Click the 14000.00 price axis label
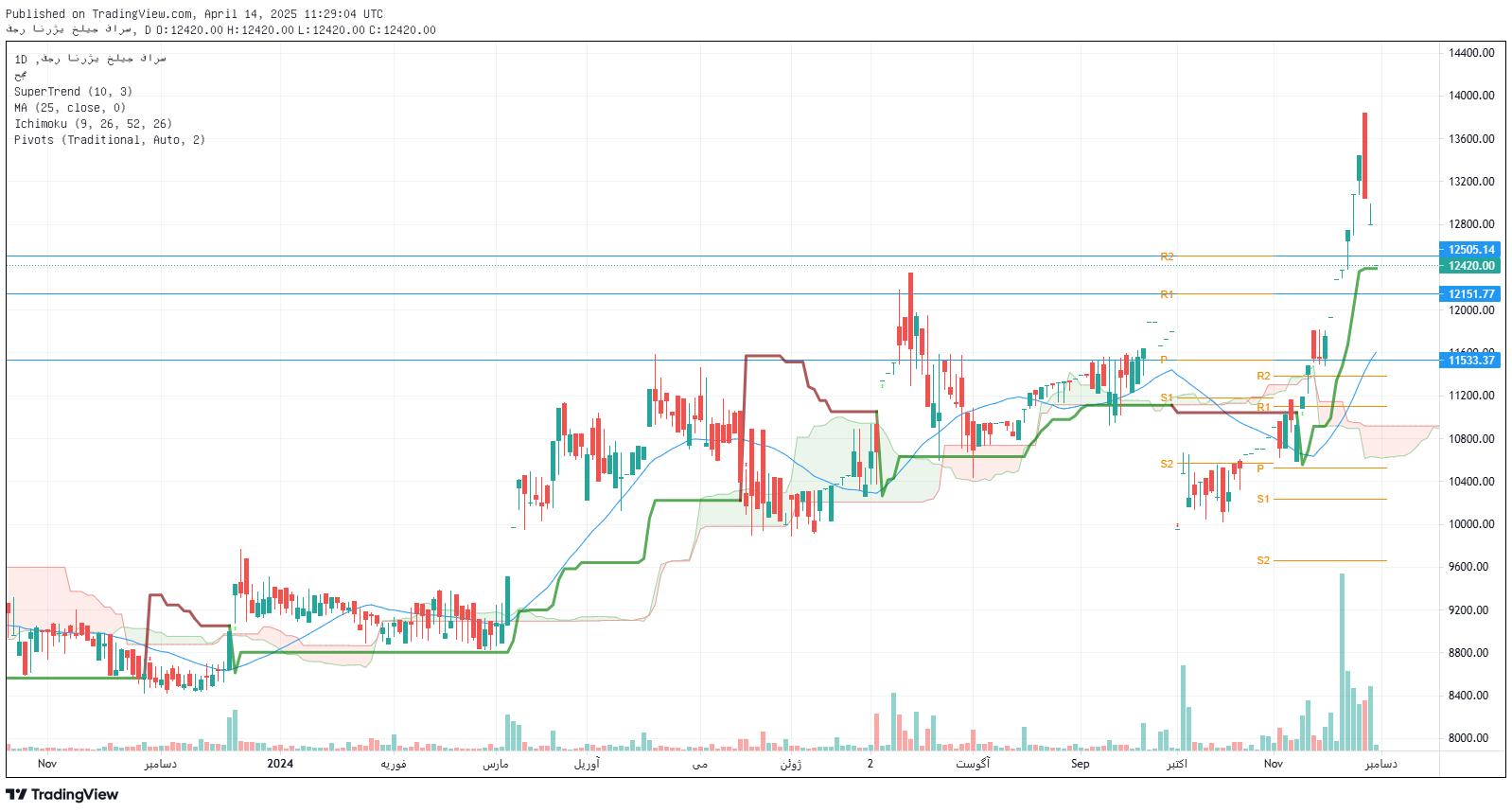This screenshot has width=1512, height=812. [1471, 96]
